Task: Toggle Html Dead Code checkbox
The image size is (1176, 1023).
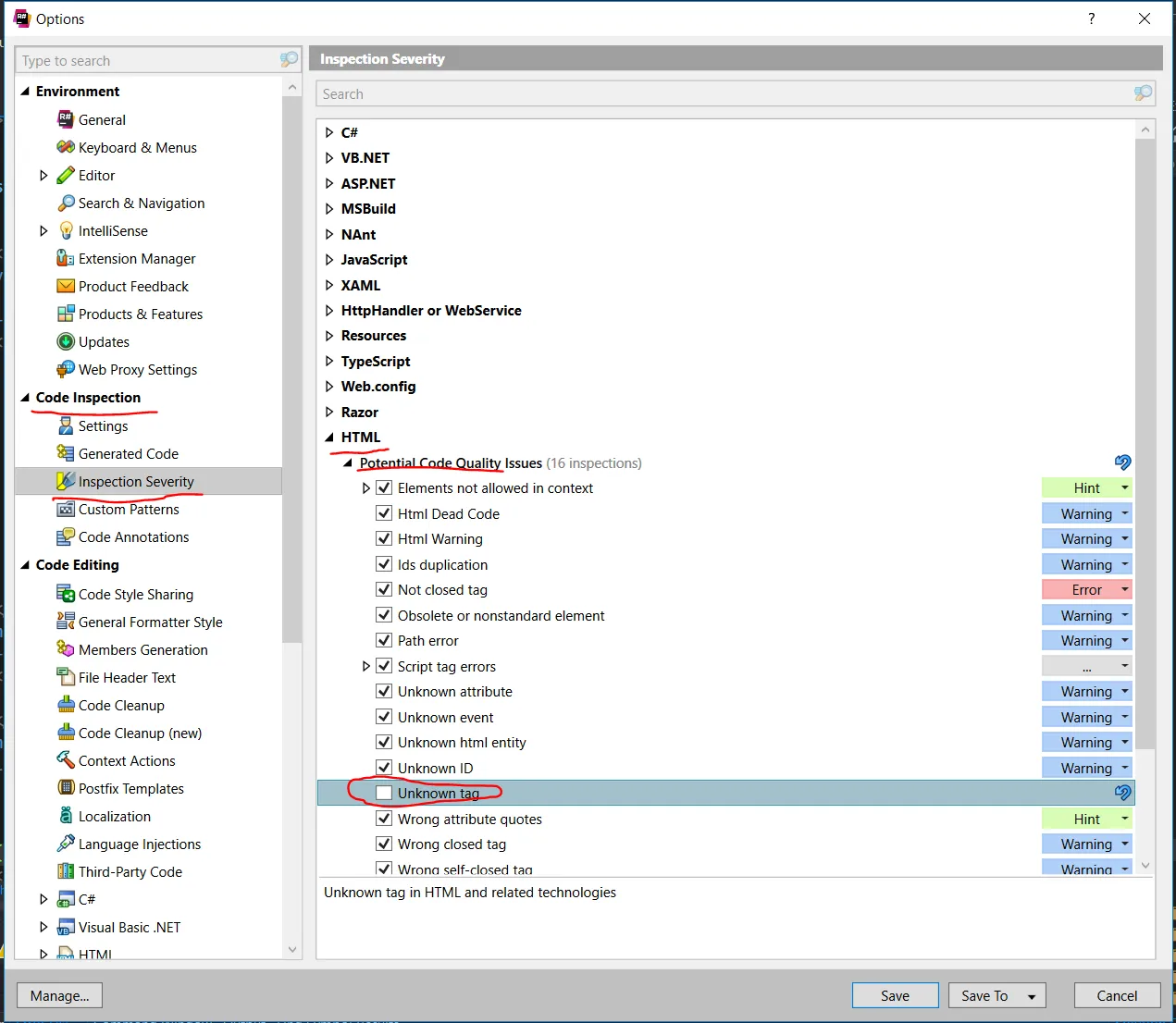Action: tap(384, 513)
